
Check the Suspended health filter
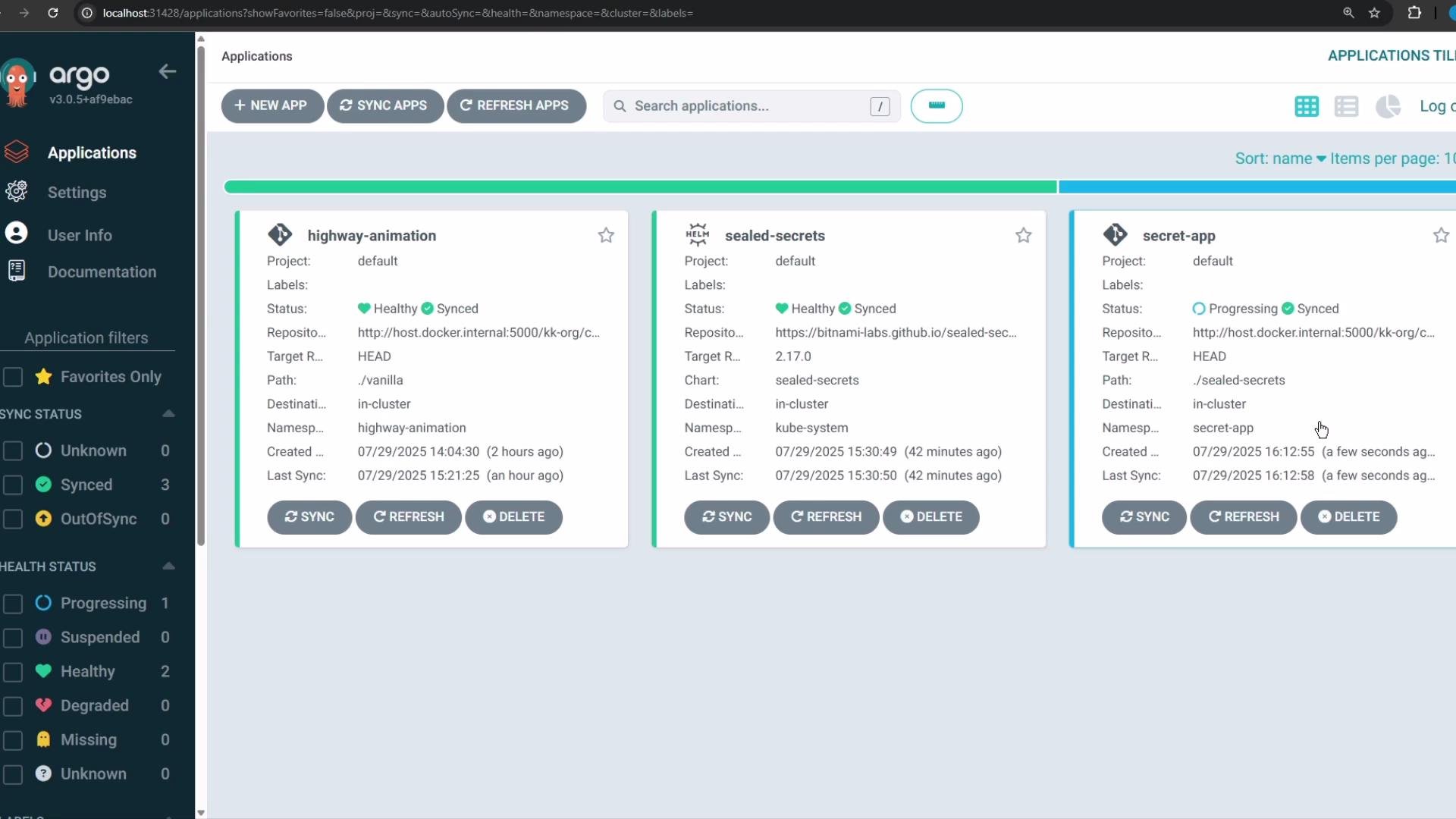(x=13, y=638)
